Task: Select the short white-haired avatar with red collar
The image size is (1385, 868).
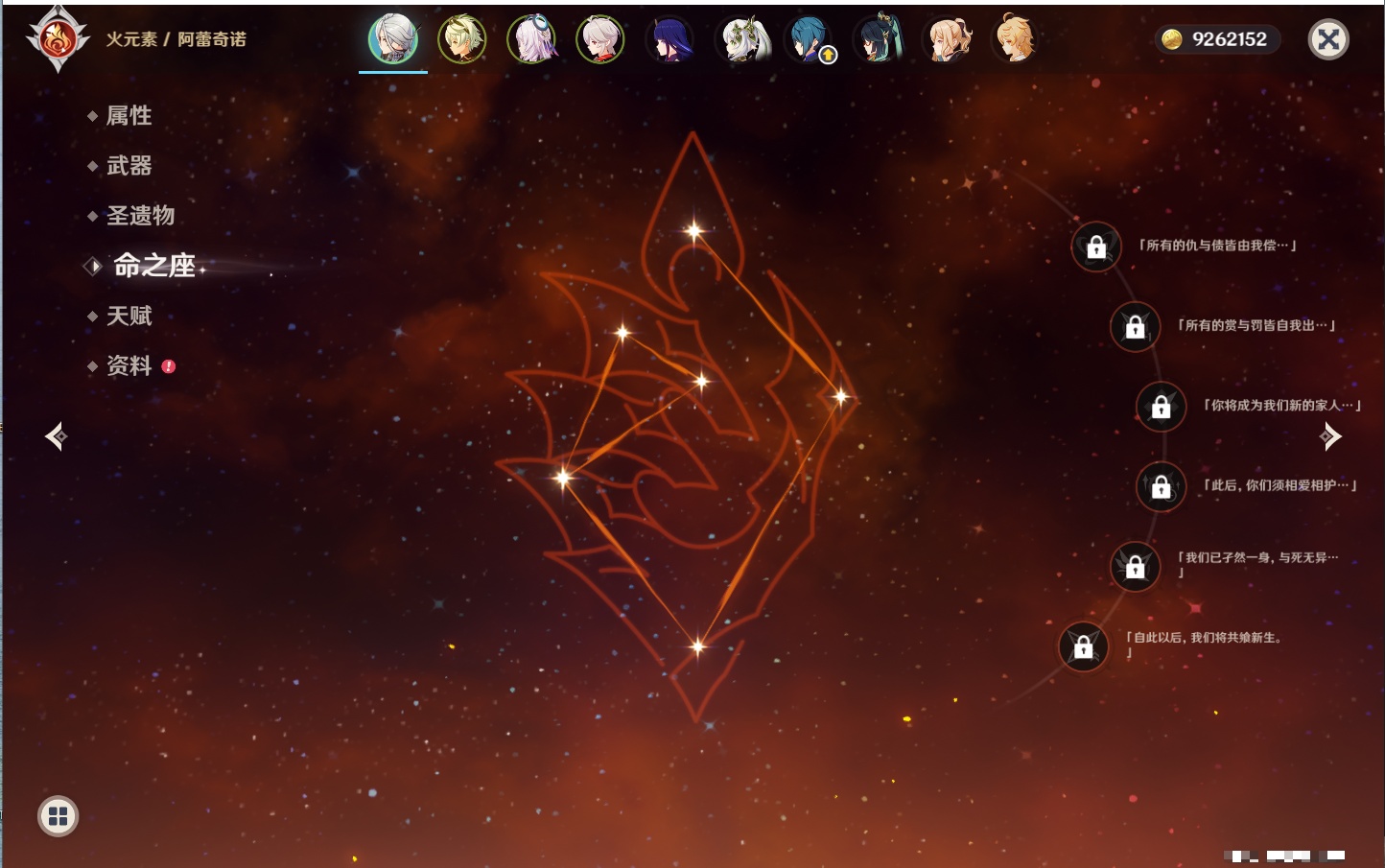Action: tap(600, 39)
